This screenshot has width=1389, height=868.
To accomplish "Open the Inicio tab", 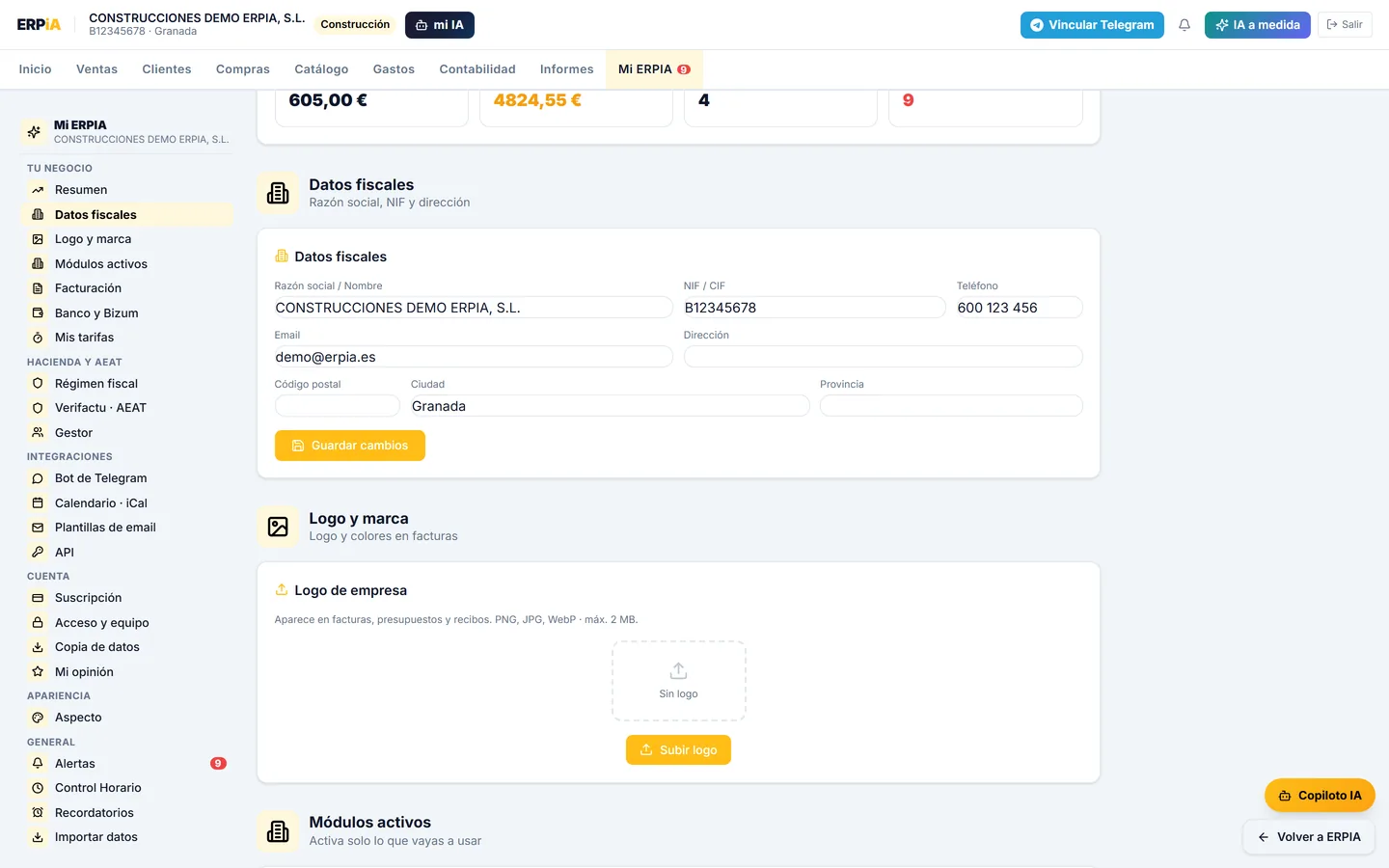I will coord(36,69).
